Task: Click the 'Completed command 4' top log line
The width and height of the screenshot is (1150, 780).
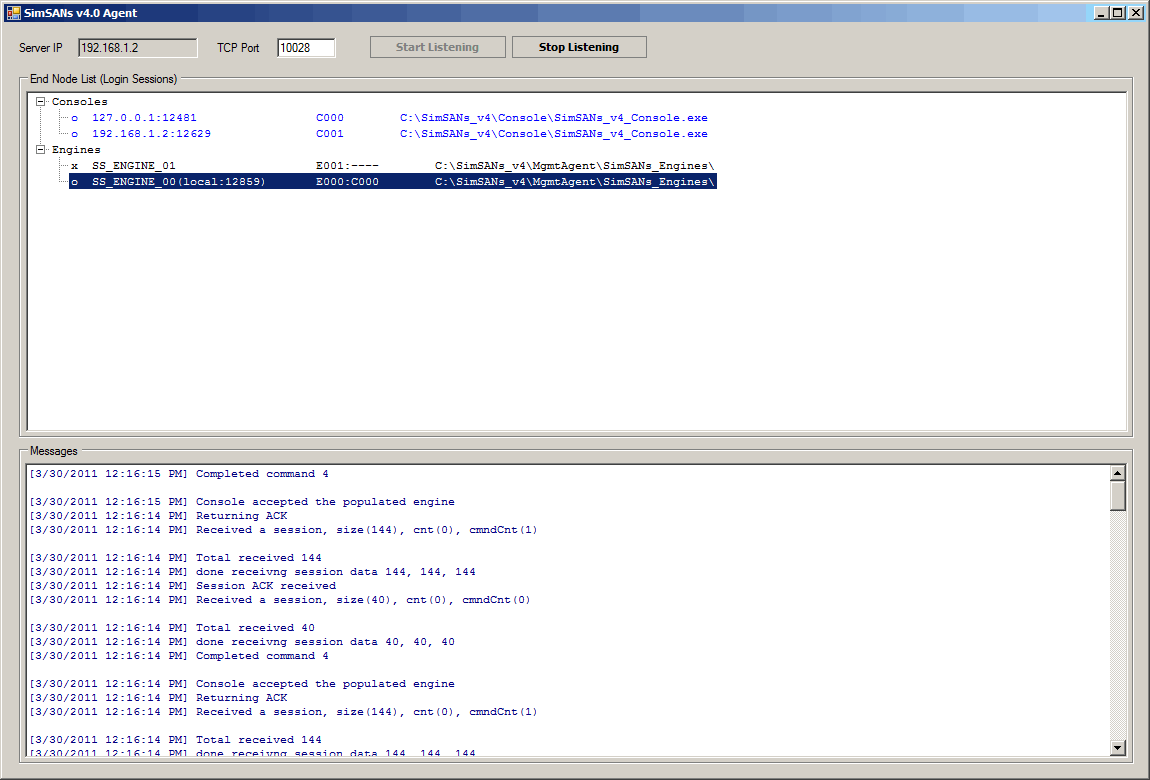Action: (x=262, y=474)
